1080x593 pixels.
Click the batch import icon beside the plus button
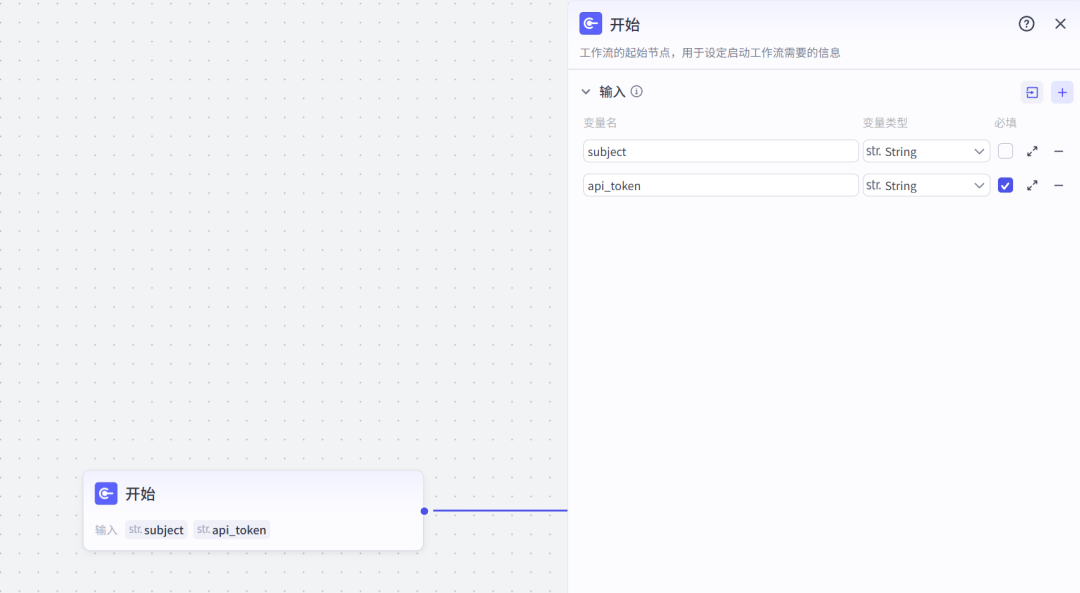(x=1031, y=91)
